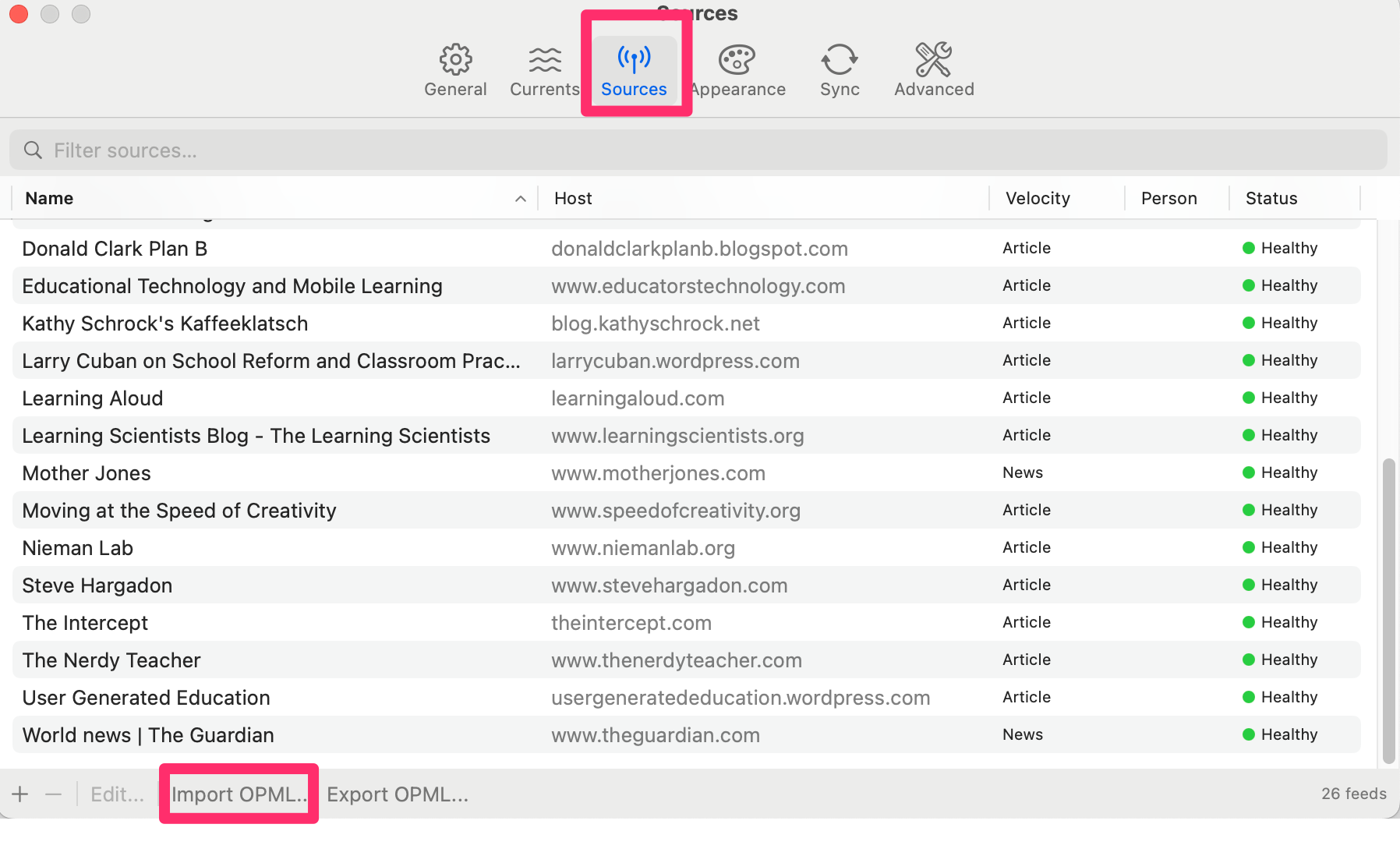Click the green status dot for The Intercept
The width and height of the screenshot is (1400, 856).
pos(1248,622)
